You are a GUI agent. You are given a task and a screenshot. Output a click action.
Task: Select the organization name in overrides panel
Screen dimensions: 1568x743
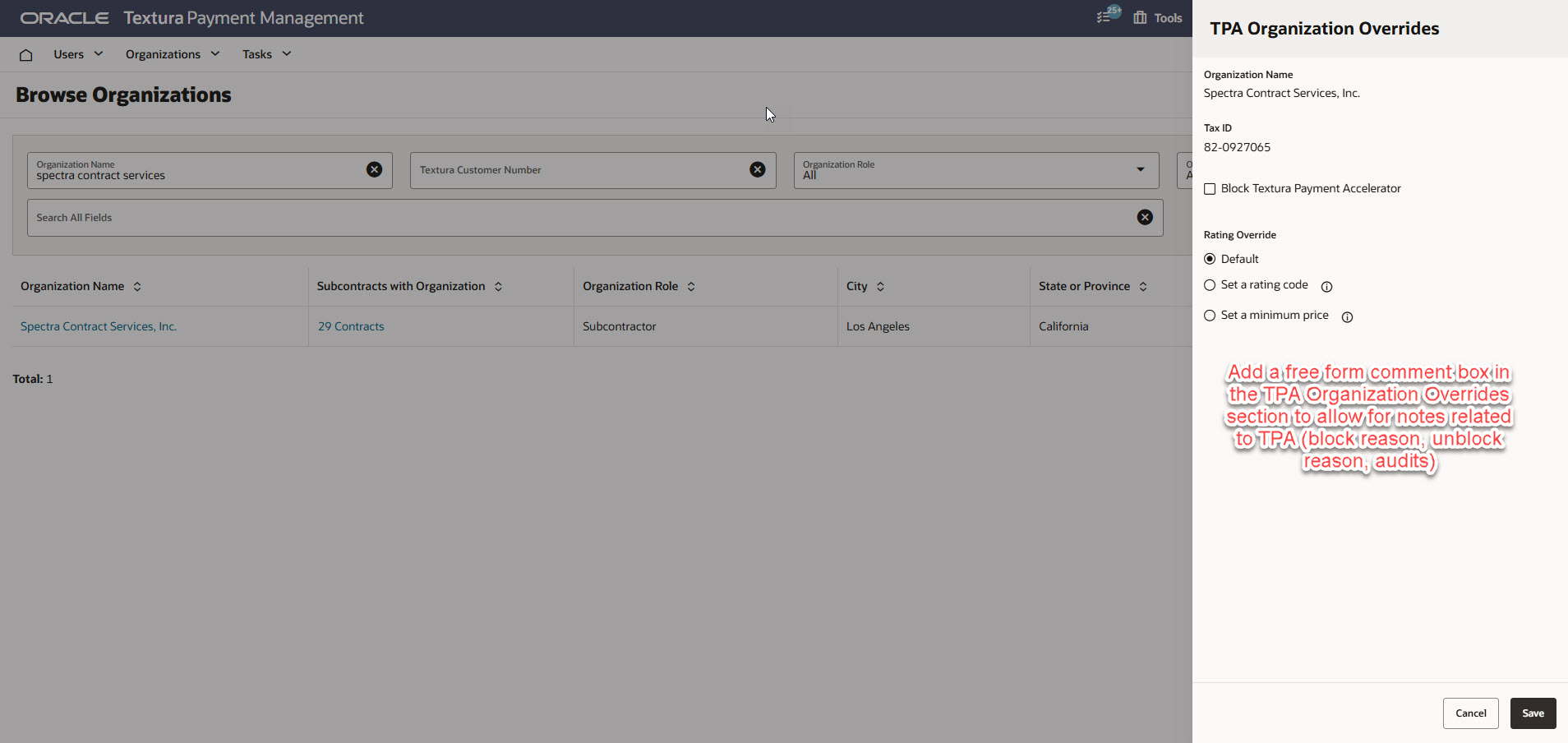(1281, 93)
